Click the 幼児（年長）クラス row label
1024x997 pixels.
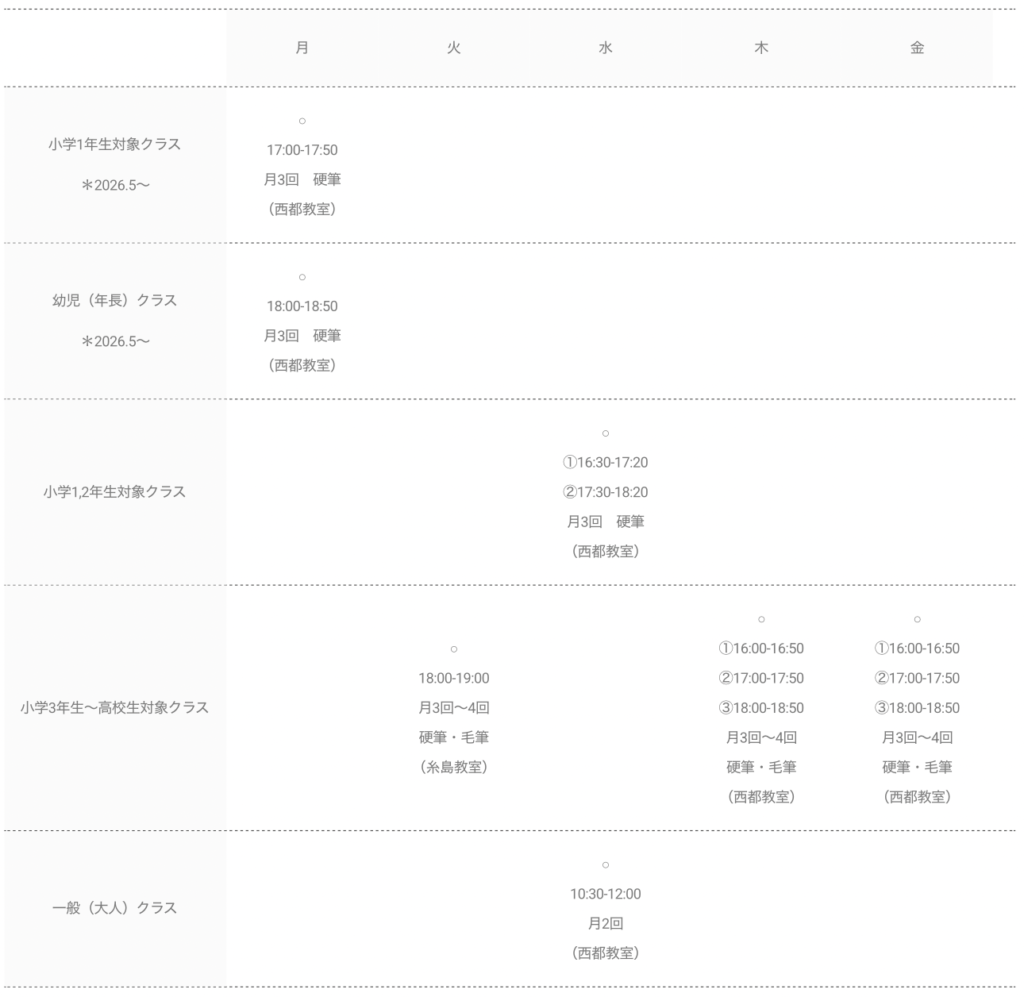[x=114, y=300]
